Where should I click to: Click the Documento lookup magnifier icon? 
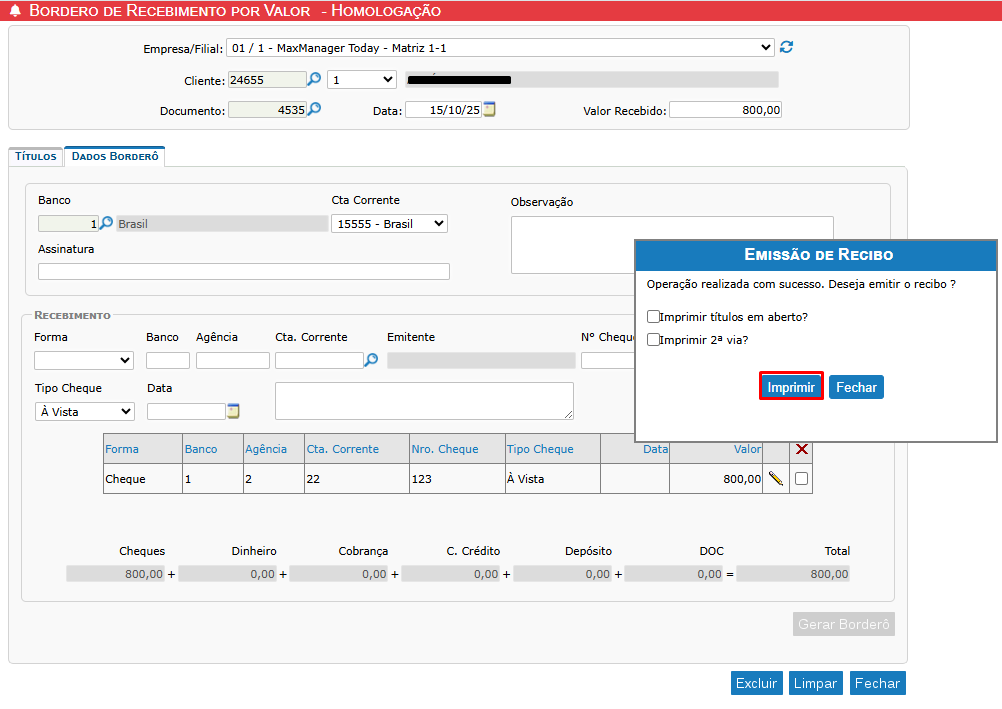click(x=314, y=110)
